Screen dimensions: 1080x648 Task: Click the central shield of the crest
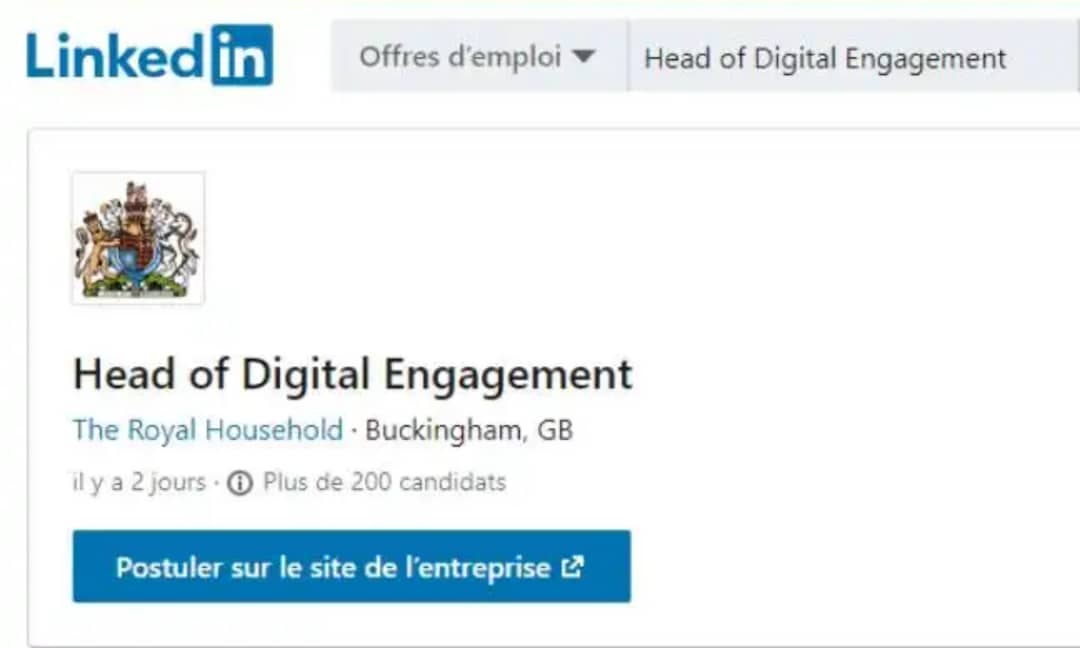click(136, 248)
